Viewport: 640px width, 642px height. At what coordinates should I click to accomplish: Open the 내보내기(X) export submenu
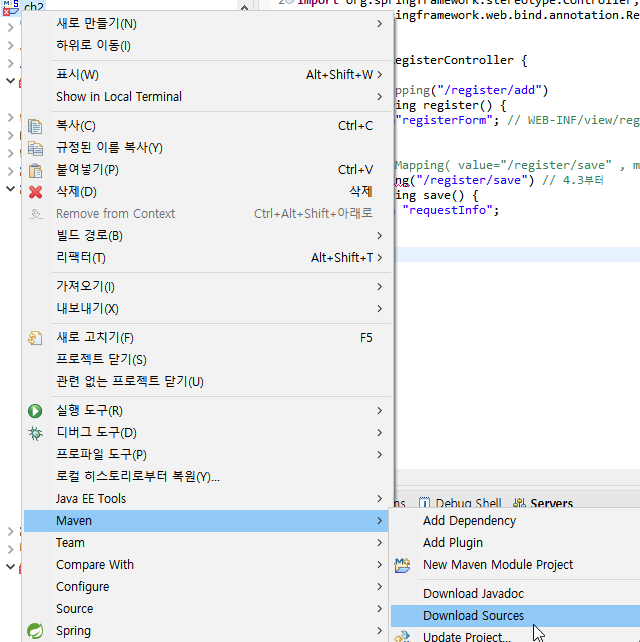pyautogui.click(x=206, y=309)
